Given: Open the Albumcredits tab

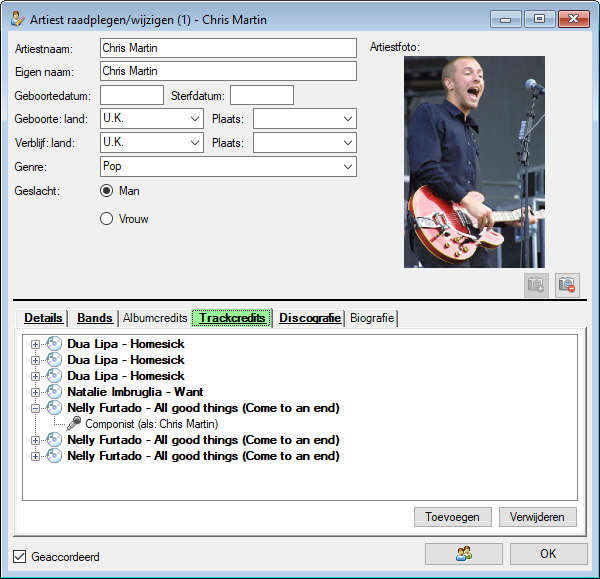Looking at the screenshot, I should (x=155, y=318).
